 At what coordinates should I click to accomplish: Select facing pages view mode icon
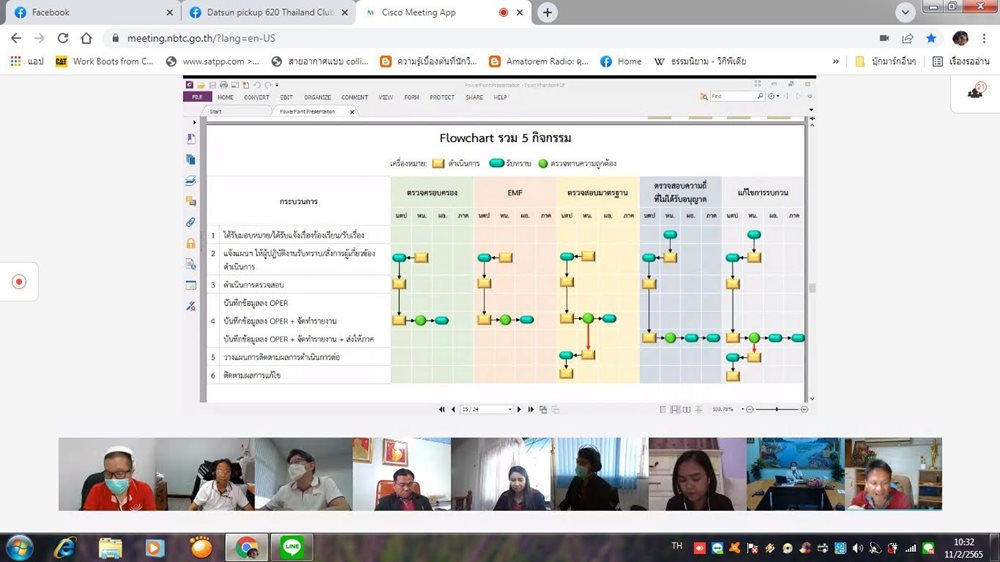tap(687, 410)
